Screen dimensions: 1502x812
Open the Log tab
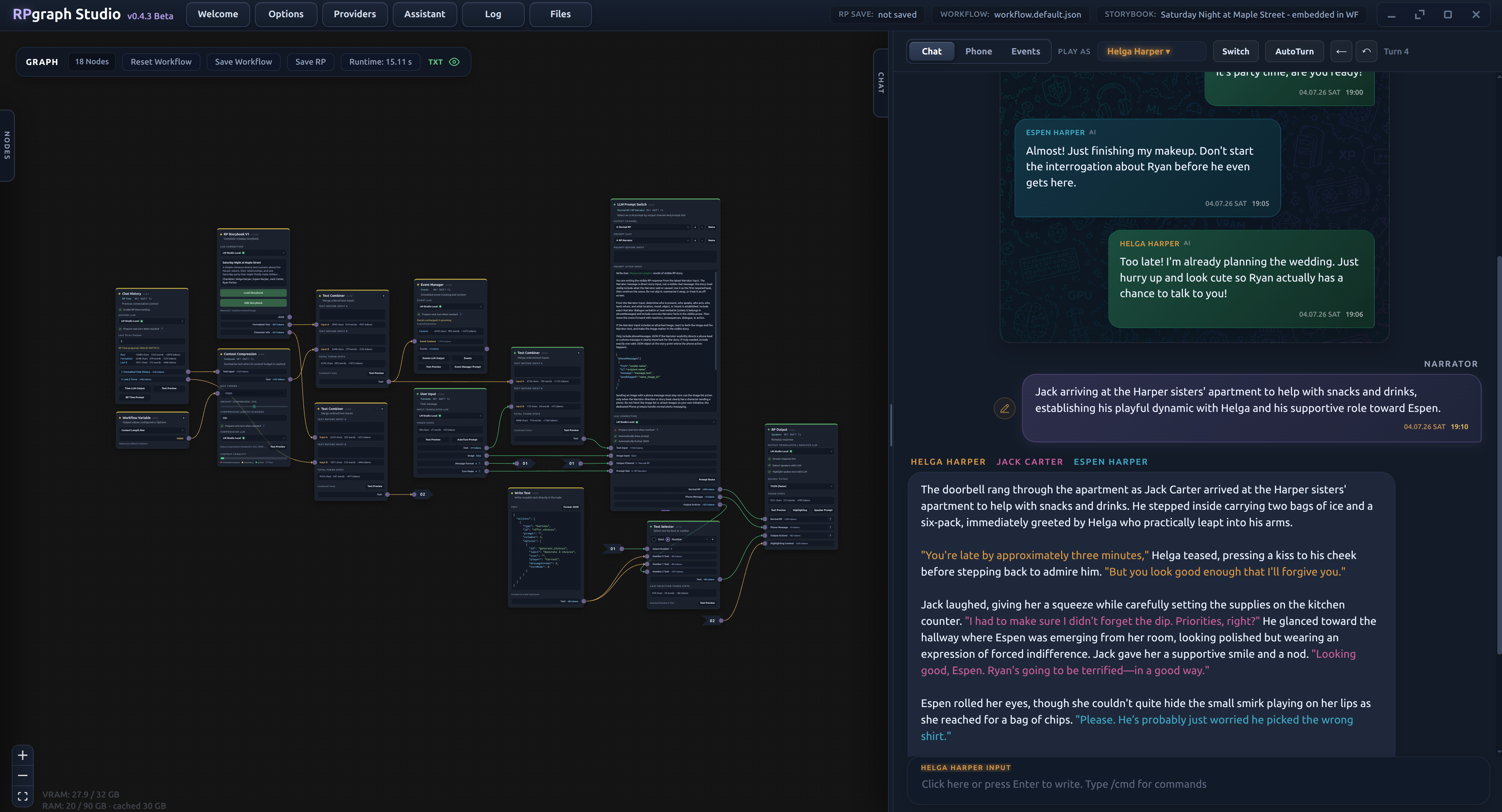pyautogui.click(x=493, y=14)
